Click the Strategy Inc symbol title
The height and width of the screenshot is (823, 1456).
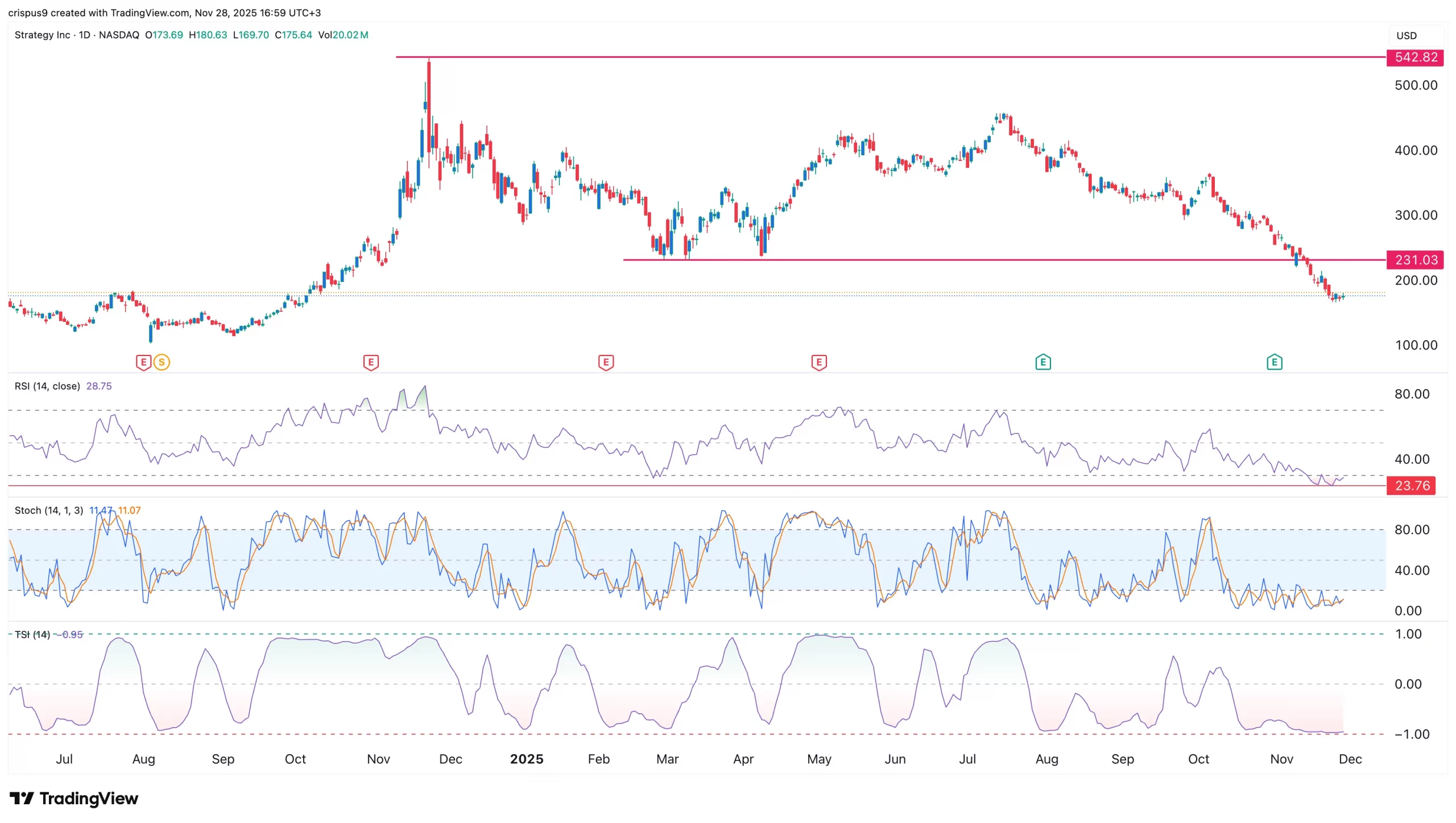pos(42,35)
